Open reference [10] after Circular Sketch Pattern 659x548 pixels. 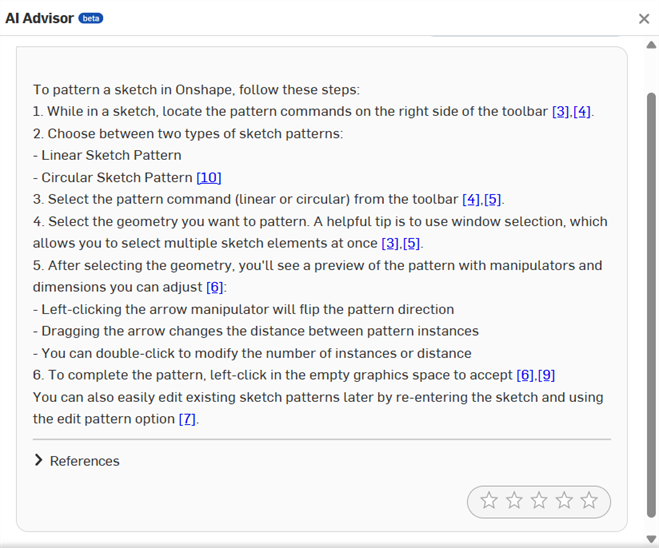coord(209,177)
